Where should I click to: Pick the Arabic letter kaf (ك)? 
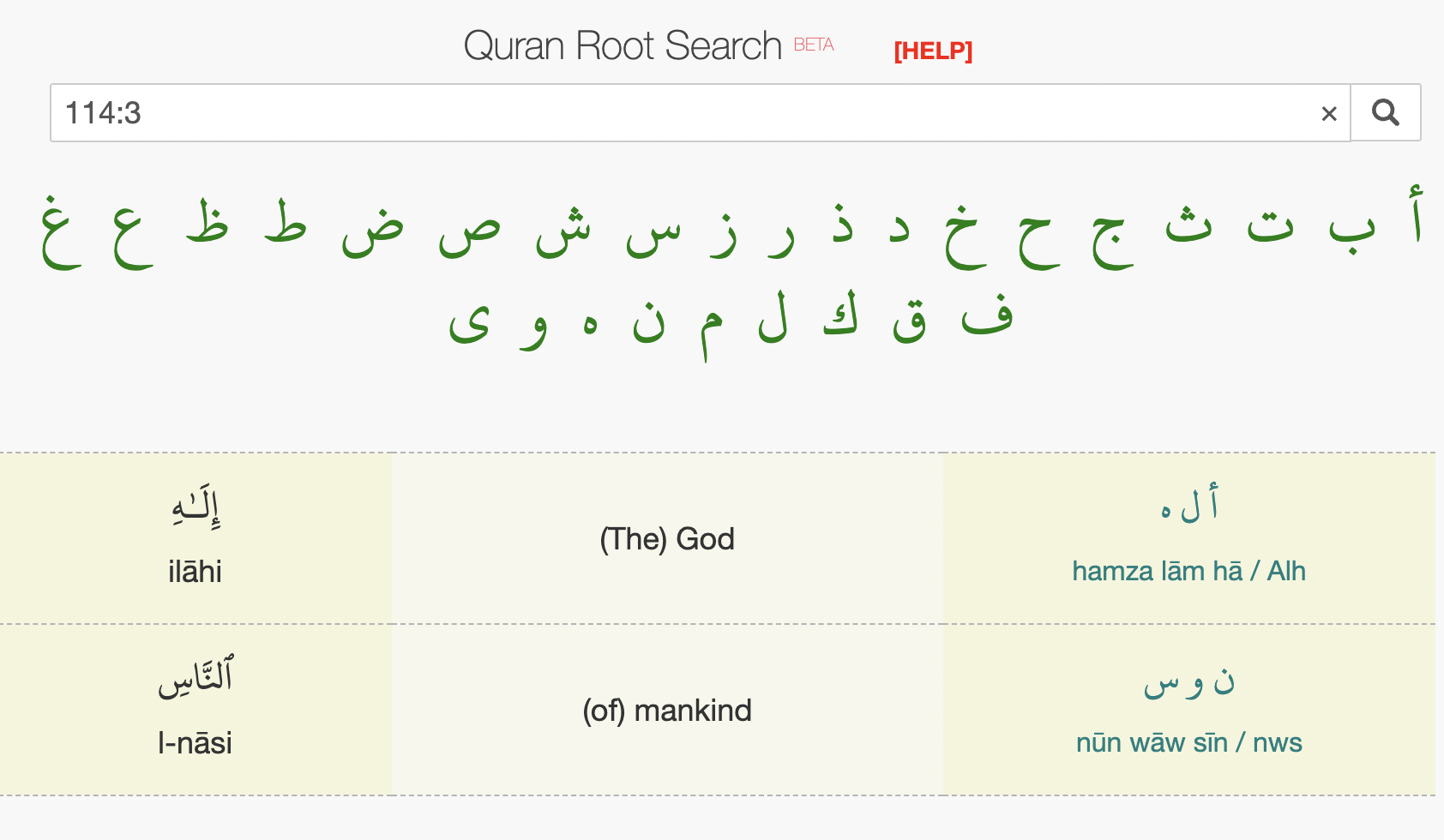[x=840, y=315]
